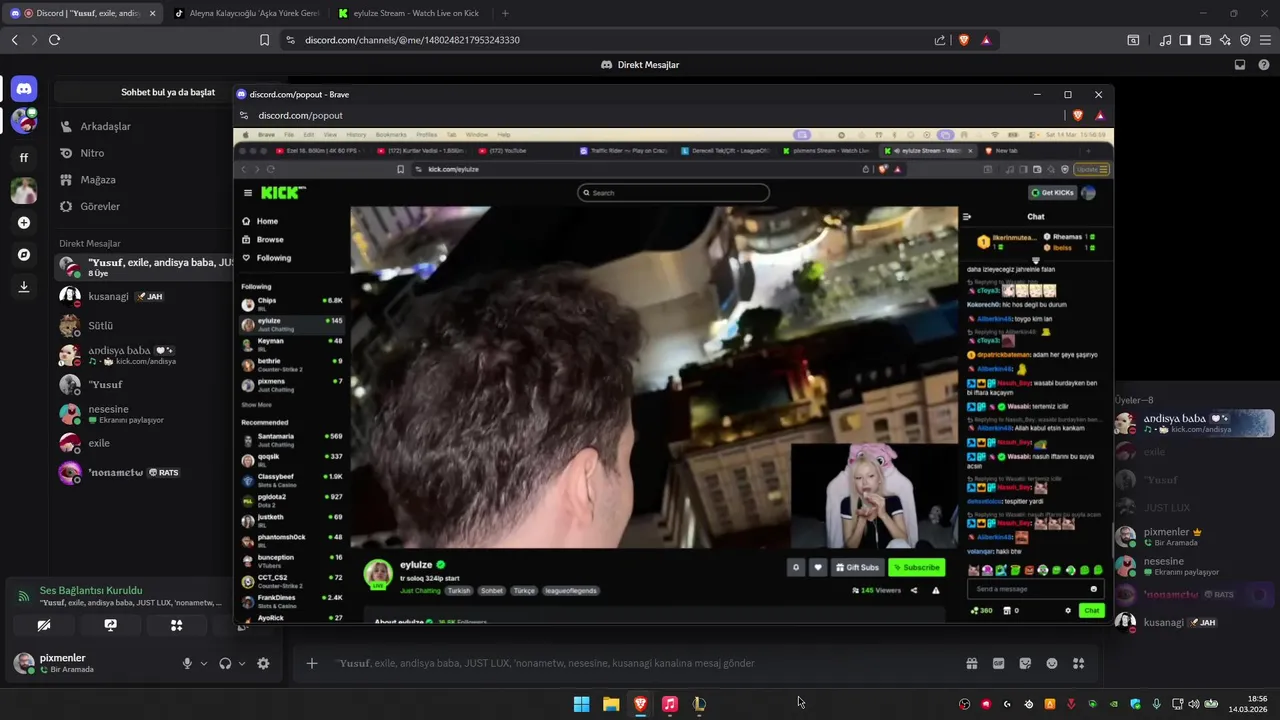Image resolution: width=1280 pixels, height=720 pixels.
Task: Click the gift icon in message bar
Action: click(x=971, y=663)
